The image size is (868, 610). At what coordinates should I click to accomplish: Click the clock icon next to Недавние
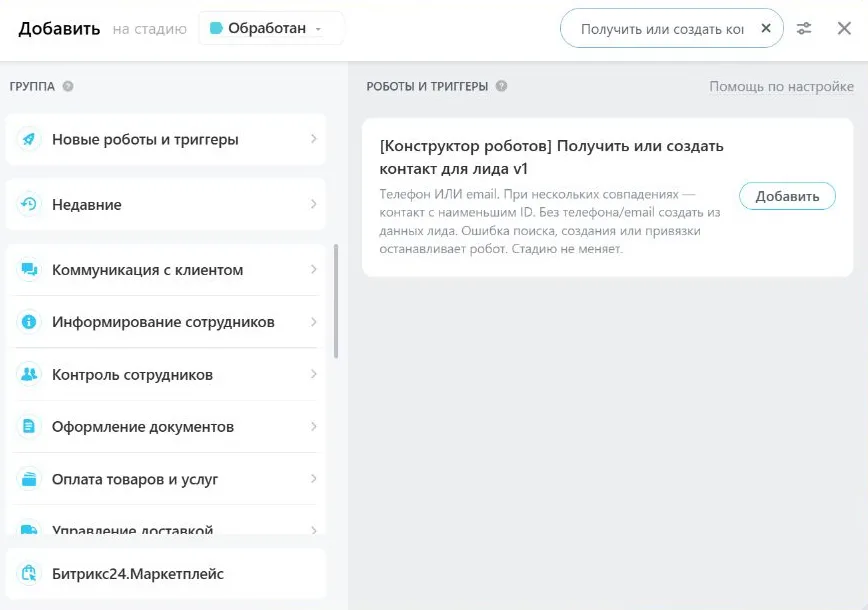pyautogui.click(x=29, y=204)
